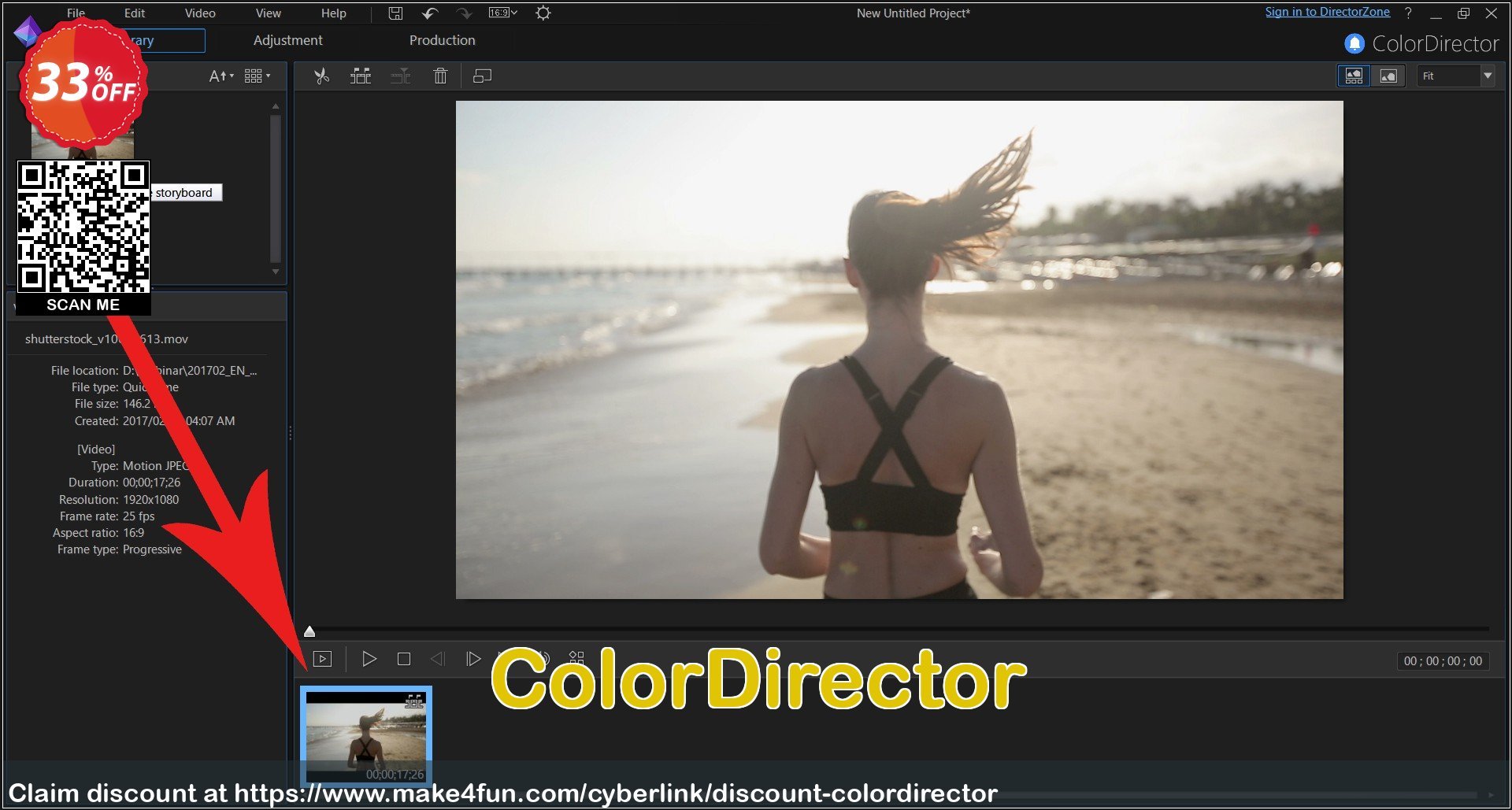The height and width of the screenshot is (810, 1512).
Task: Click the scene marker icon on clip thumbnail
Action: pos(414,701)
